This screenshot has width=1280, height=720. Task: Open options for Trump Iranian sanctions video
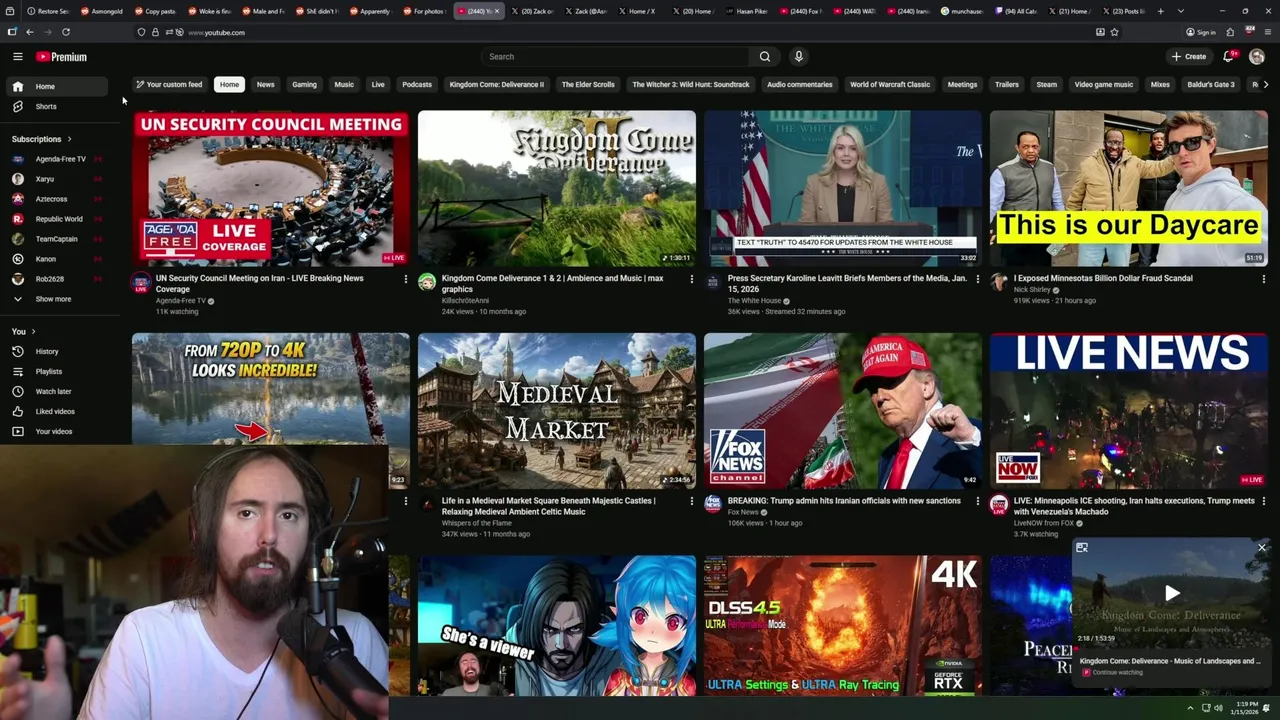pos(977,501)
